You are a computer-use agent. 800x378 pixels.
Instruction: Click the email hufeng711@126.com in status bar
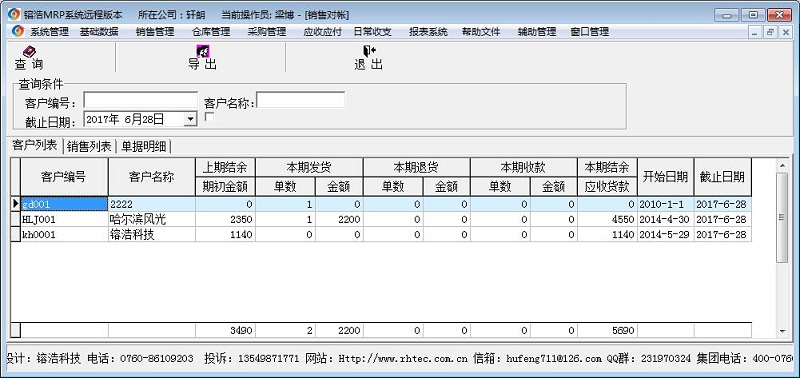[x=554, y=359]
